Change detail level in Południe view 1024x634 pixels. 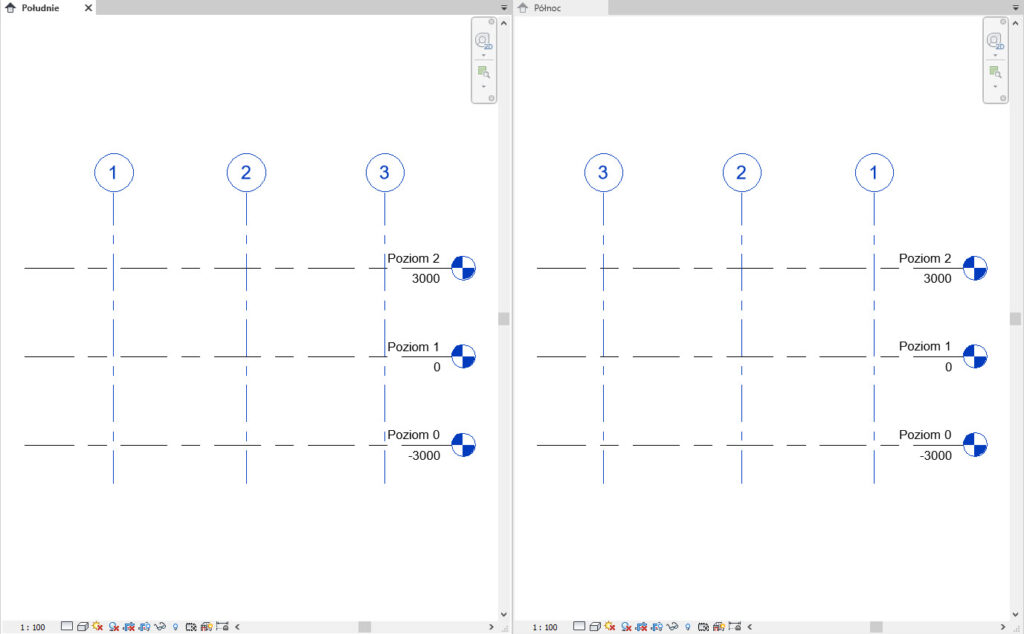pyautogui.click(x=67, y=627)
